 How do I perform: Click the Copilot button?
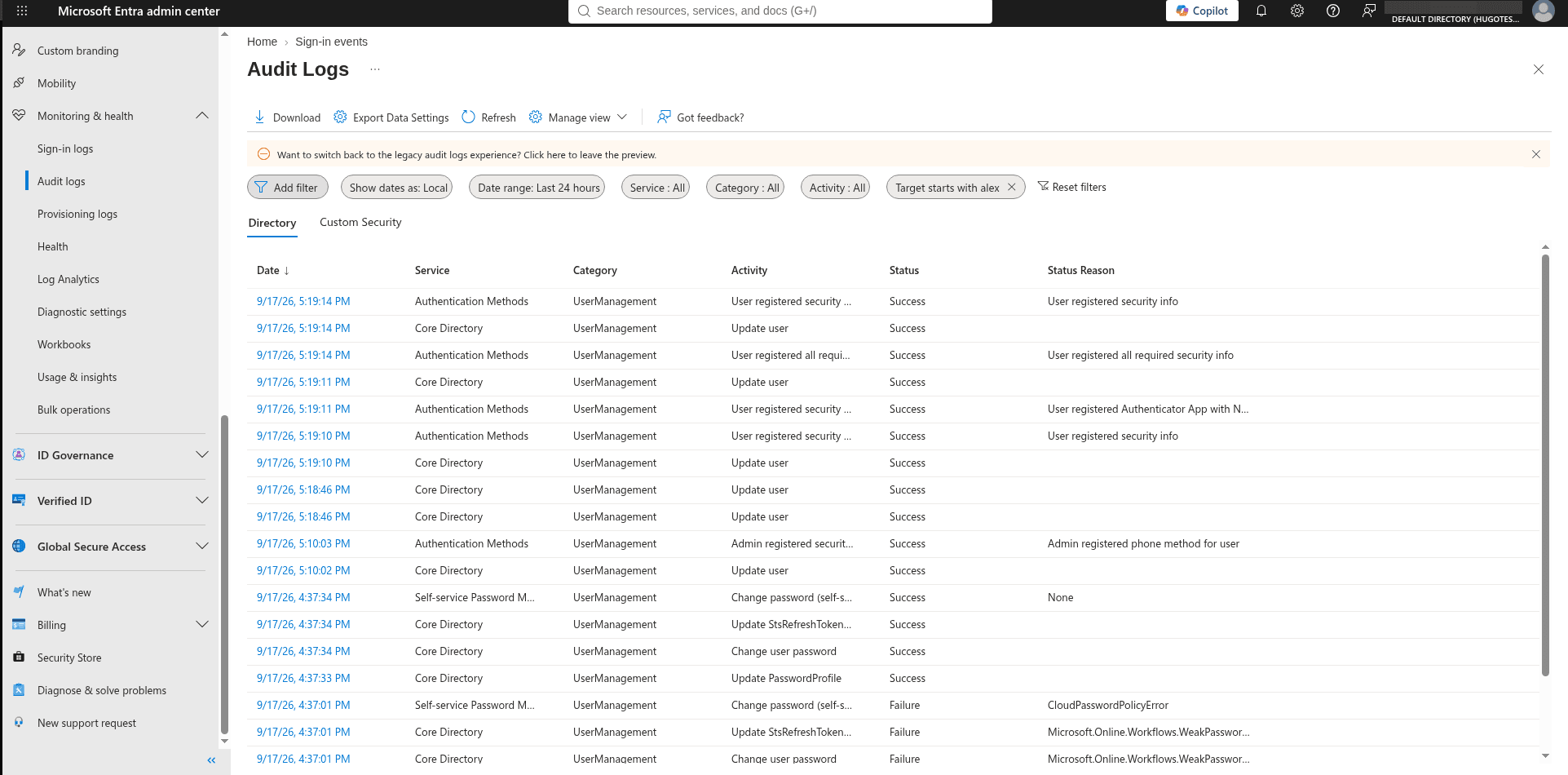pyautogui.click(x=1202, y=11)
